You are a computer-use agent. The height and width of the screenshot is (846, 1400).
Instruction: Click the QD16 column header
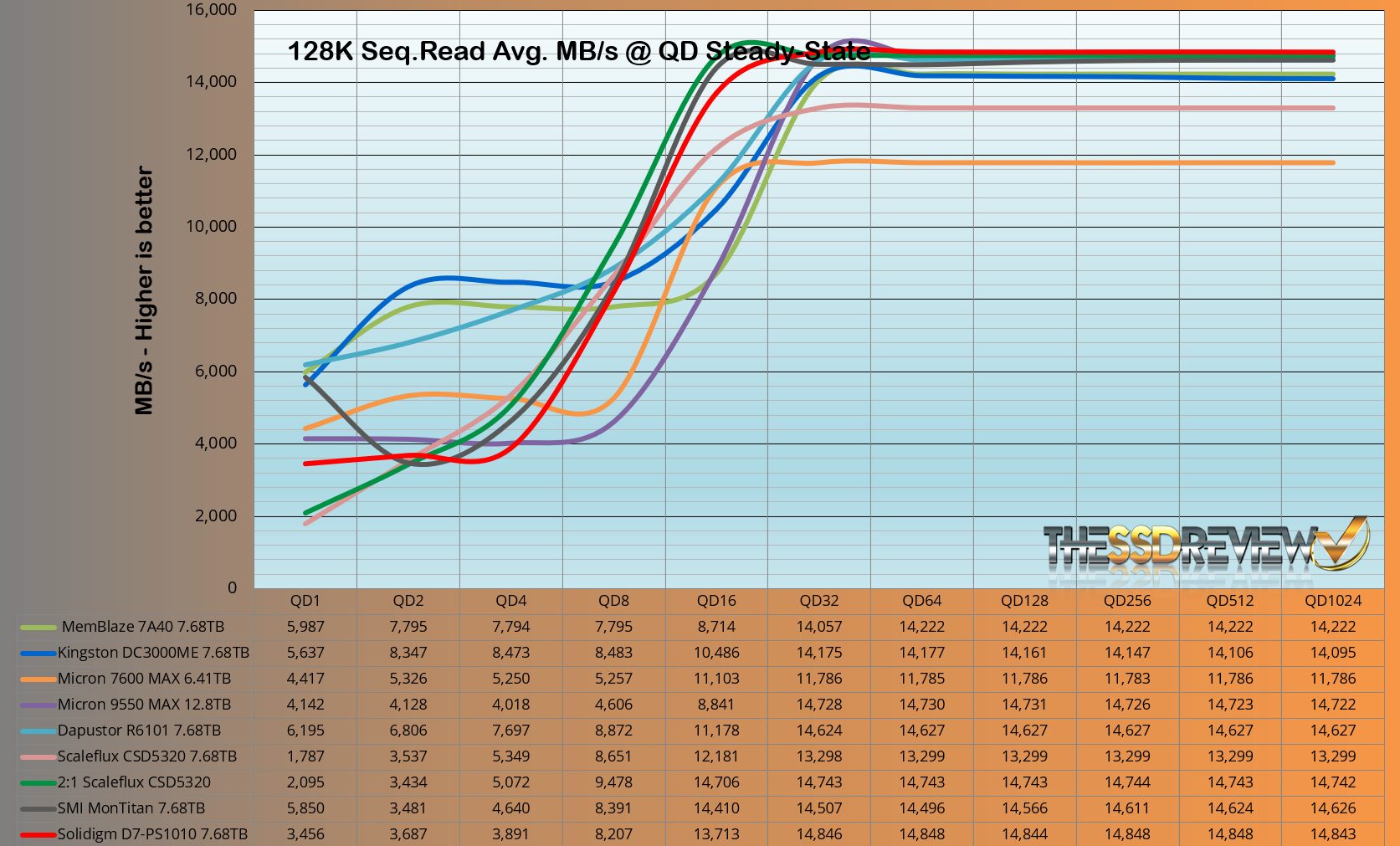coord(716,601)
